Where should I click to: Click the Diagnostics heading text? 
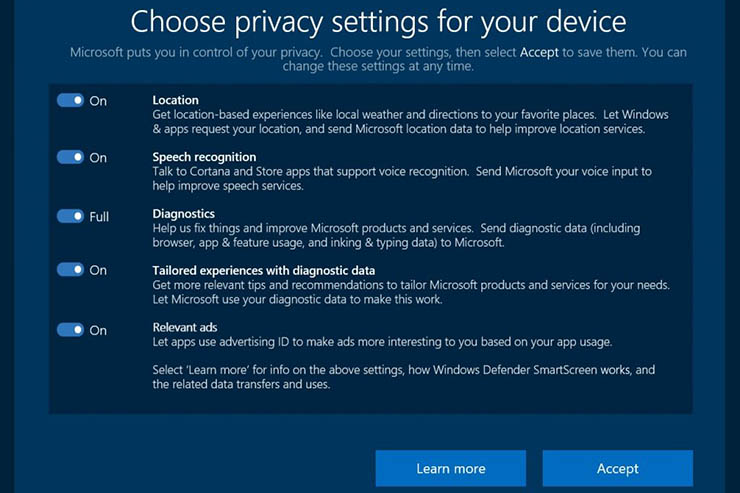(183, 214)
